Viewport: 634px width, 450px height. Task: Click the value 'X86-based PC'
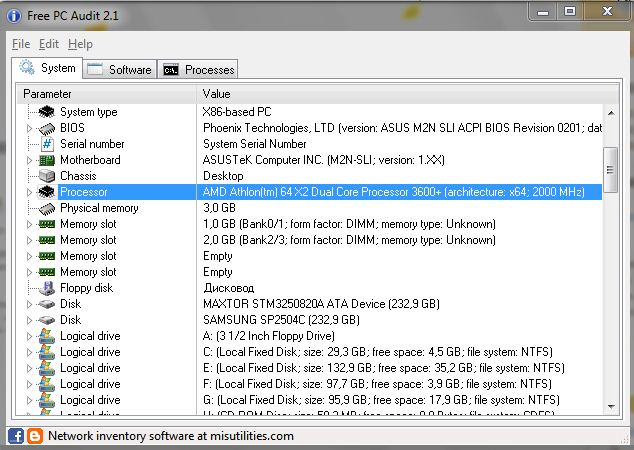coord(237,112)
